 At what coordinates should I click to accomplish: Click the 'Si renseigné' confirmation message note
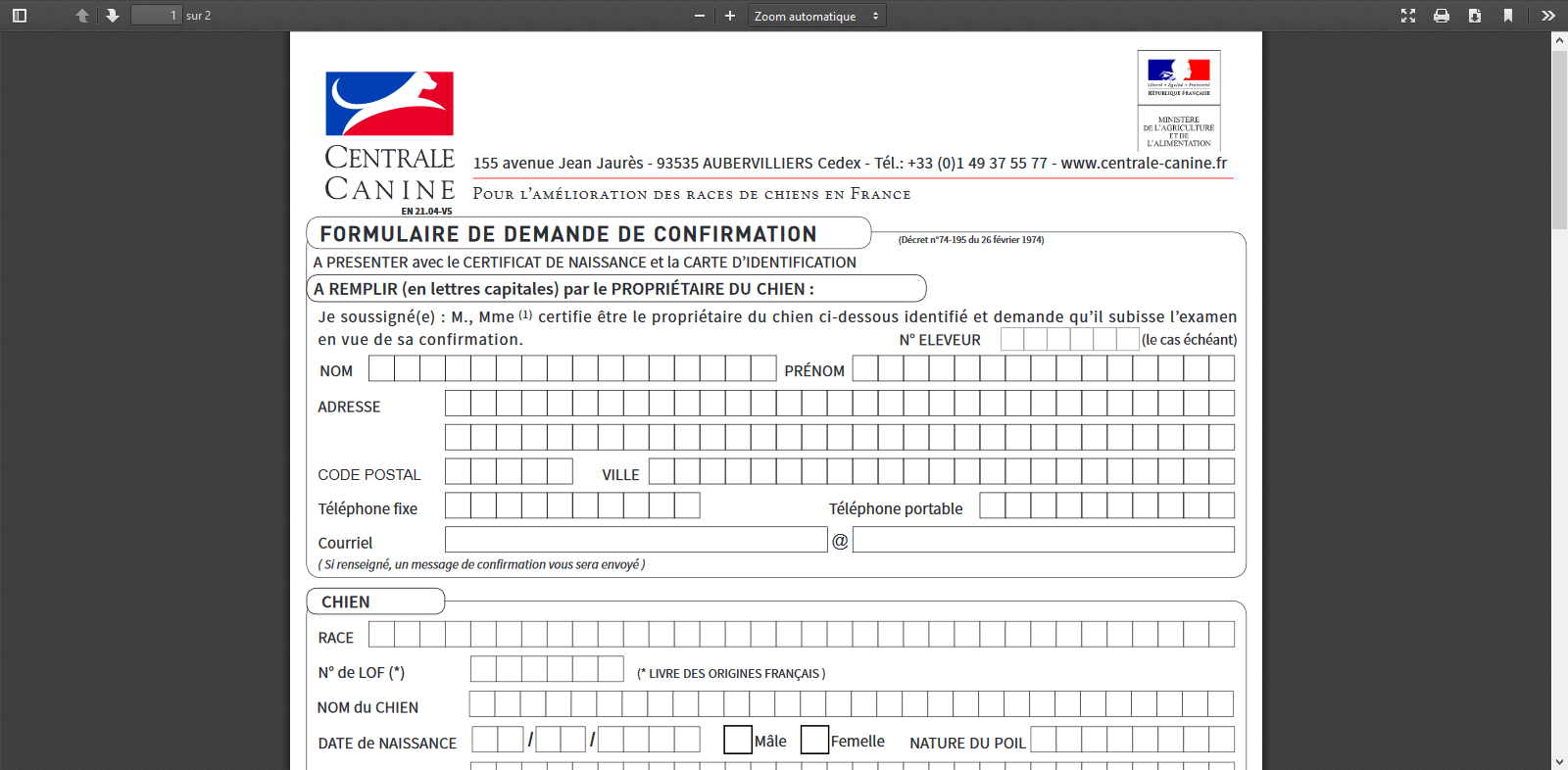(x=481, y=564)
